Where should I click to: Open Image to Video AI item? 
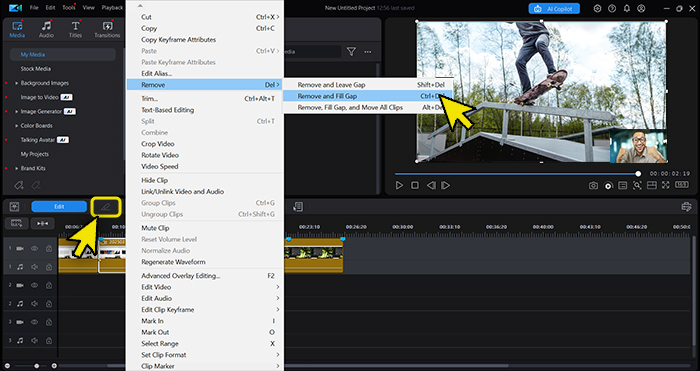(46, 97)
